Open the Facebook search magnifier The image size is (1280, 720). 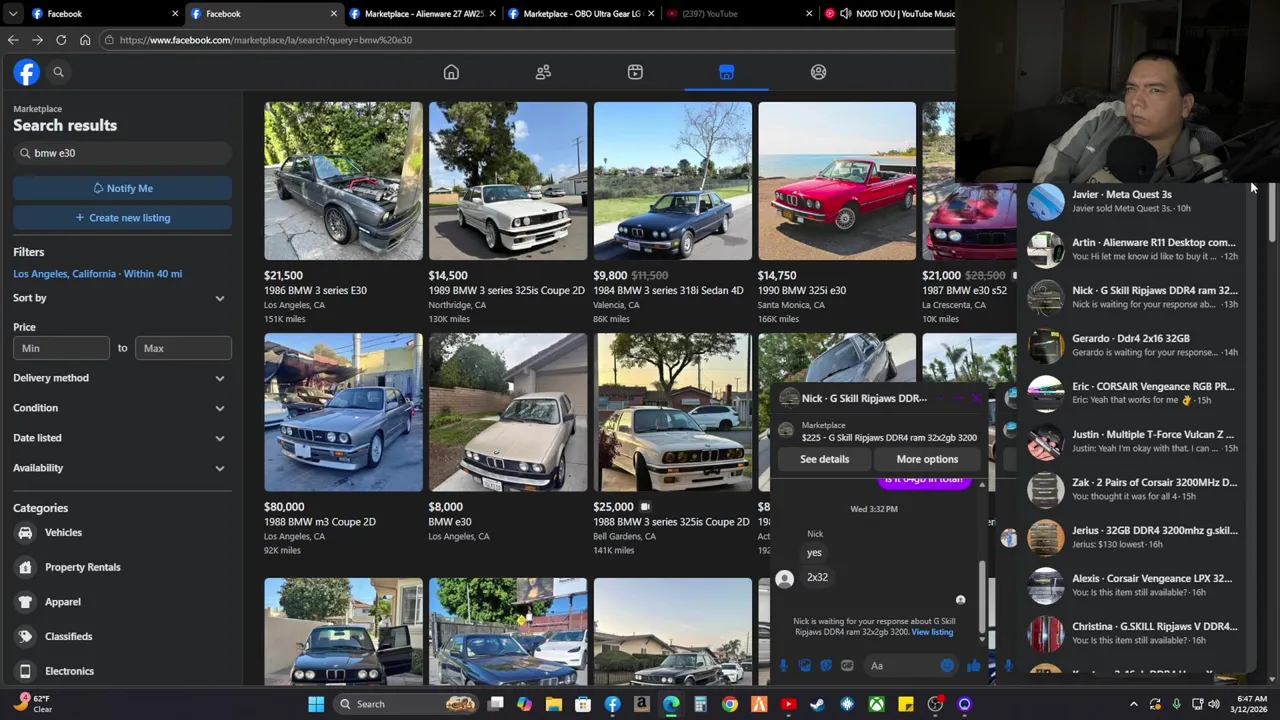(58, 72)
